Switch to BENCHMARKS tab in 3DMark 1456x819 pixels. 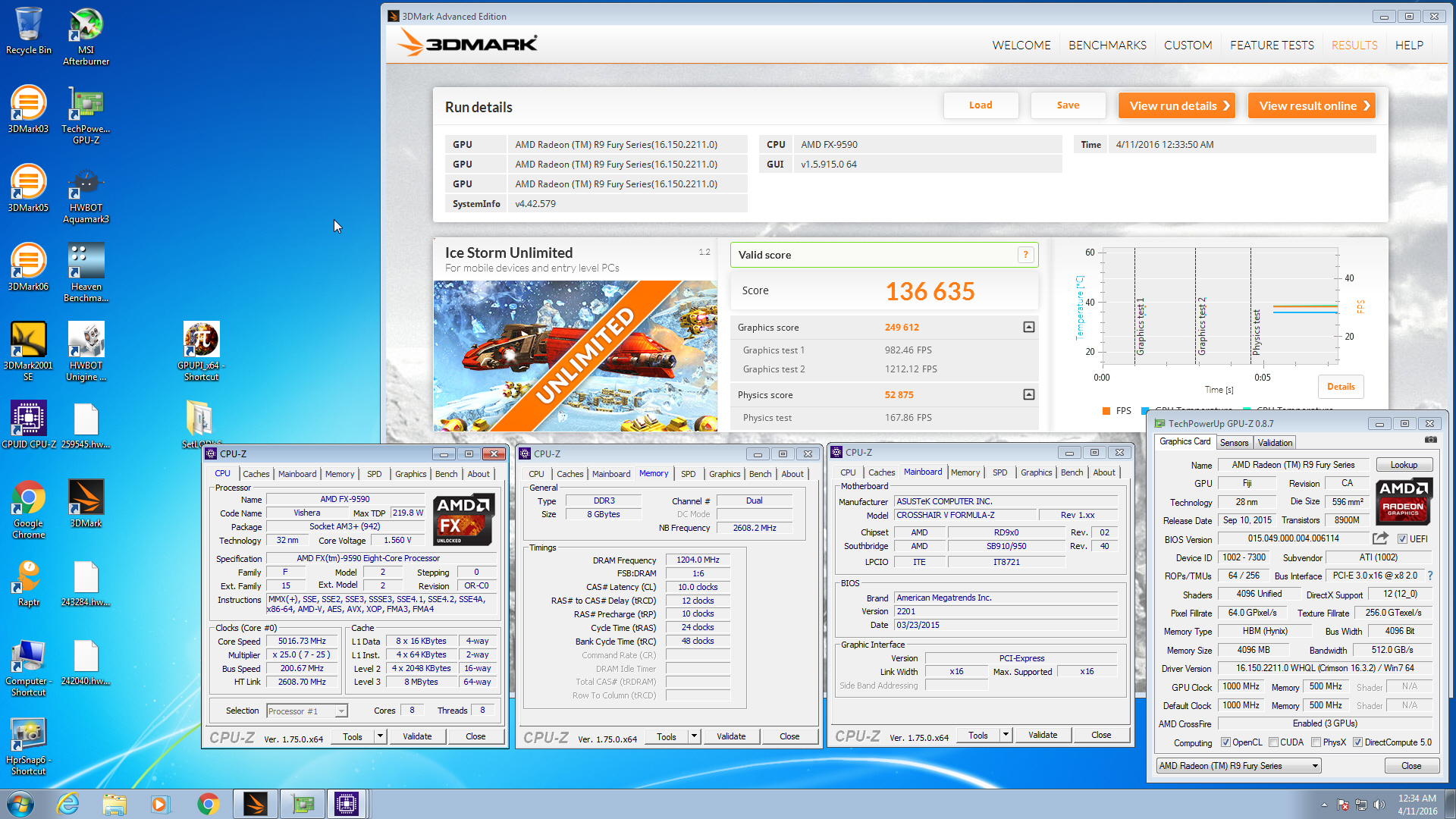coord(1107,45)
